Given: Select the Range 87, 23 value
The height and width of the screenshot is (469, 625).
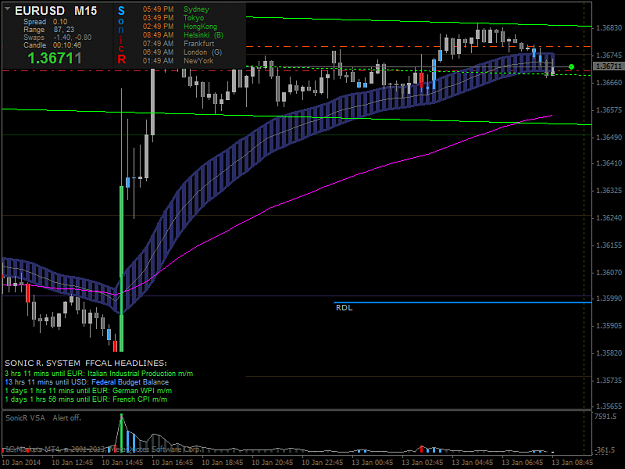Looking at the screenshot, I should tap(49, 29).
